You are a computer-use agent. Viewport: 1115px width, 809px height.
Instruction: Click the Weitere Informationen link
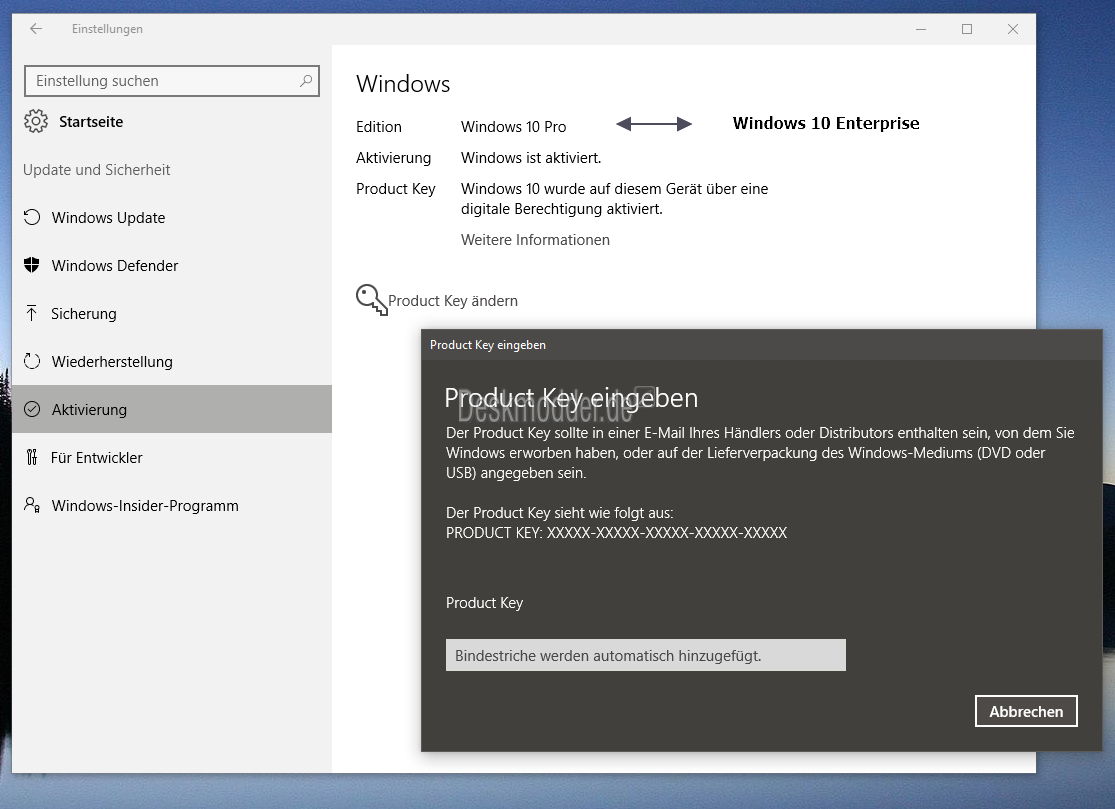pyautogui.click(x=535, y=240)
